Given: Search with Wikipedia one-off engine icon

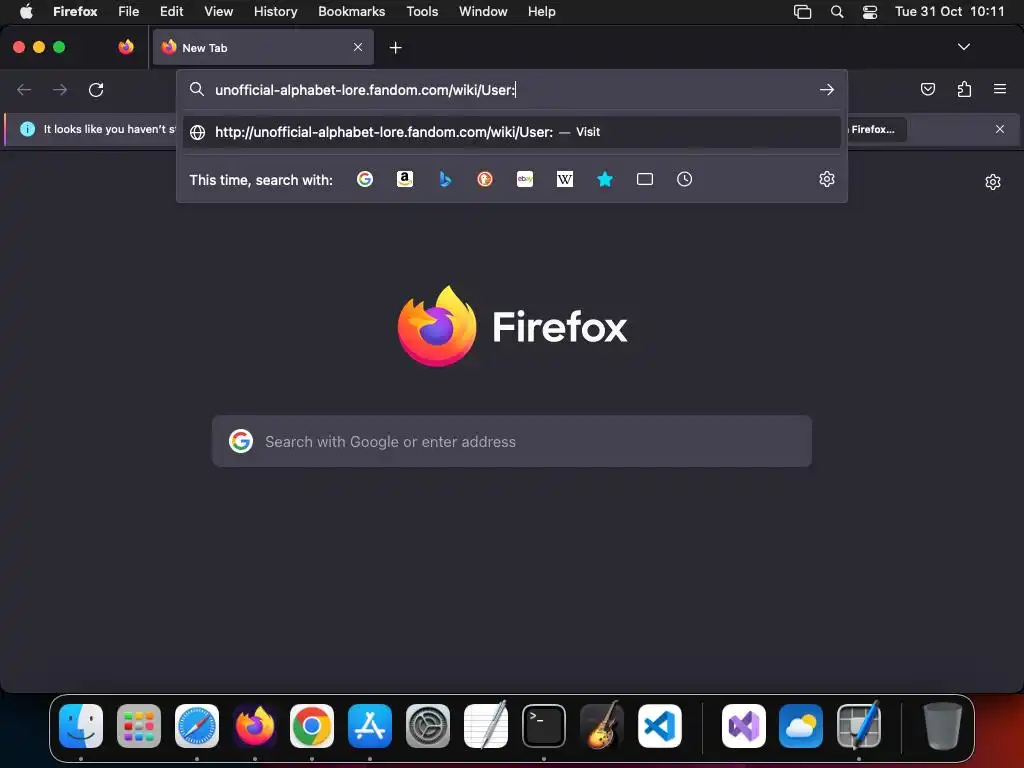Looking at the screenshot, I should 565,179.
